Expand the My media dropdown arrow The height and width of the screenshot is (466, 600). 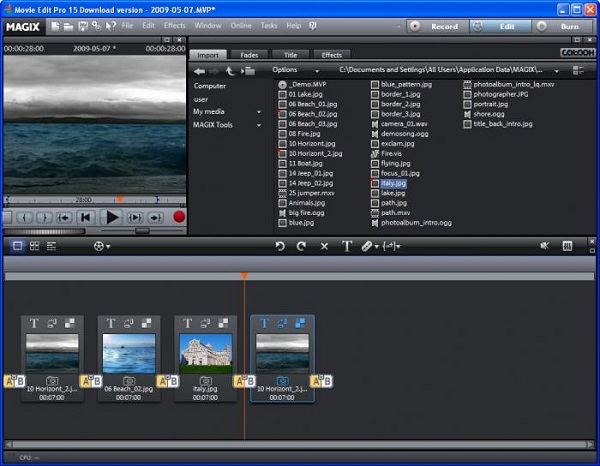(x=259, y=112)
